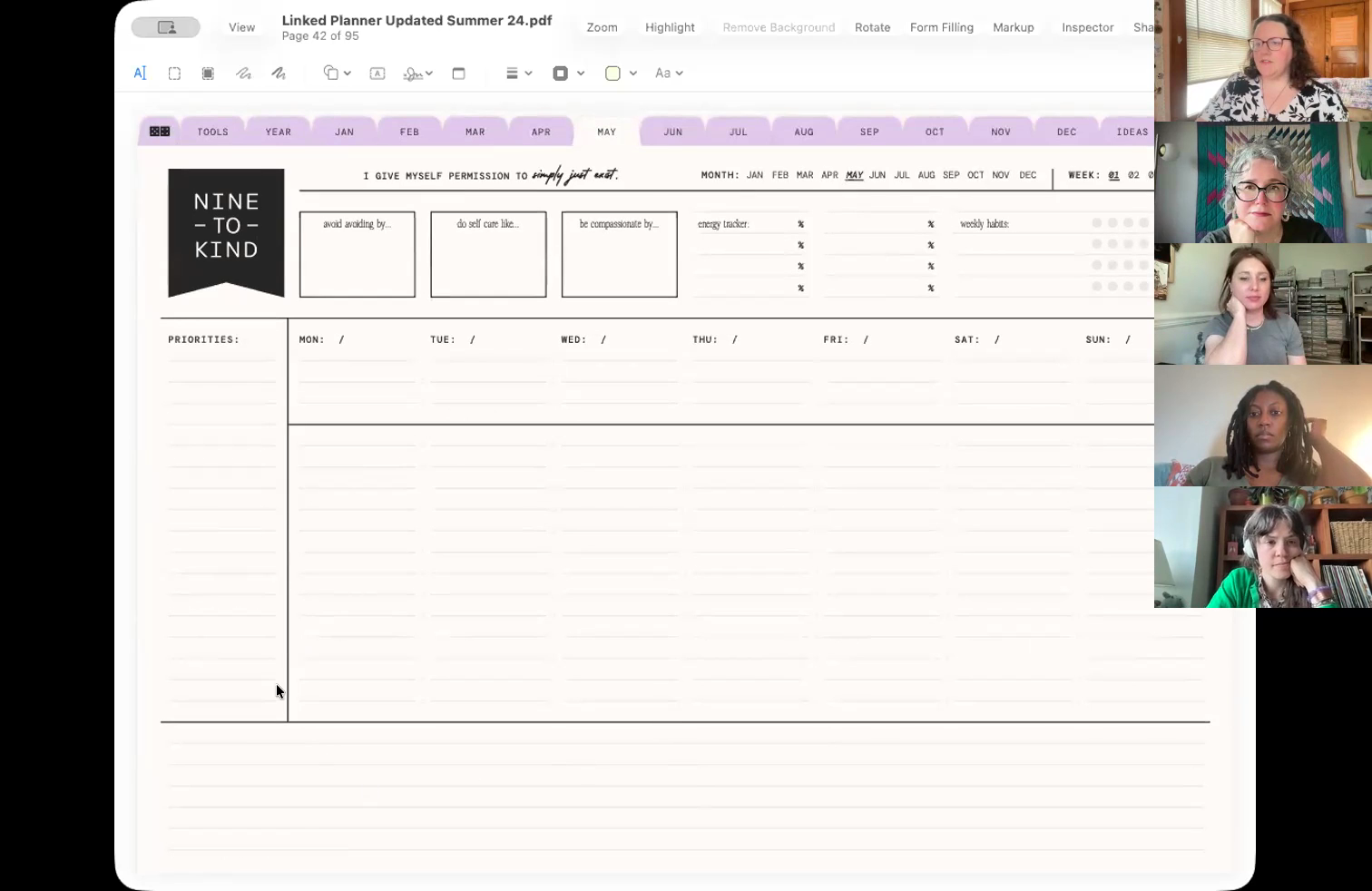
Task: Open the SEP planner tab
Action: click(869, 132)
